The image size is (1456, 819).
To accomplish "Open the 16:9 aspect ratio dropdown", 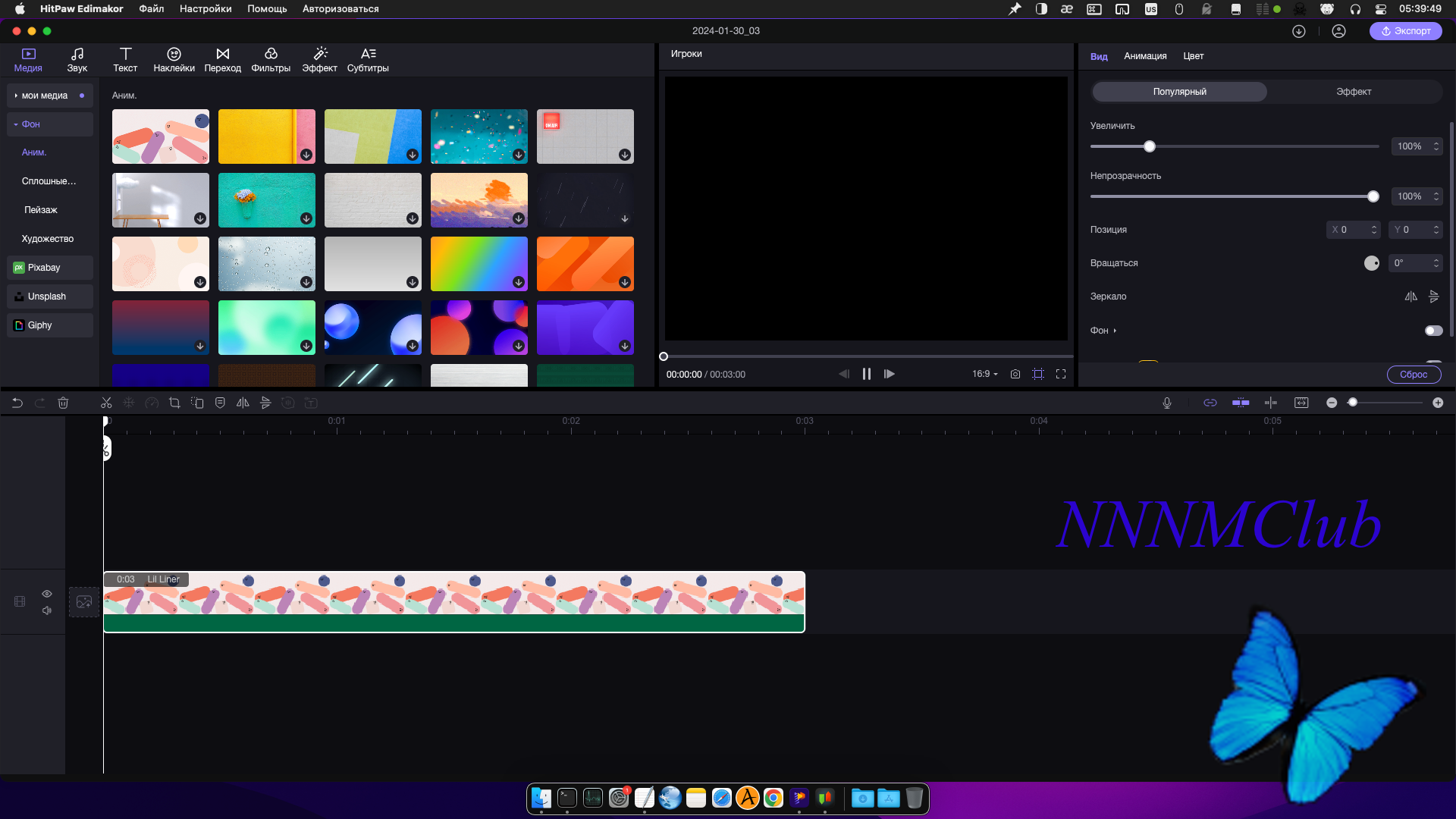I will pos(984,375).
